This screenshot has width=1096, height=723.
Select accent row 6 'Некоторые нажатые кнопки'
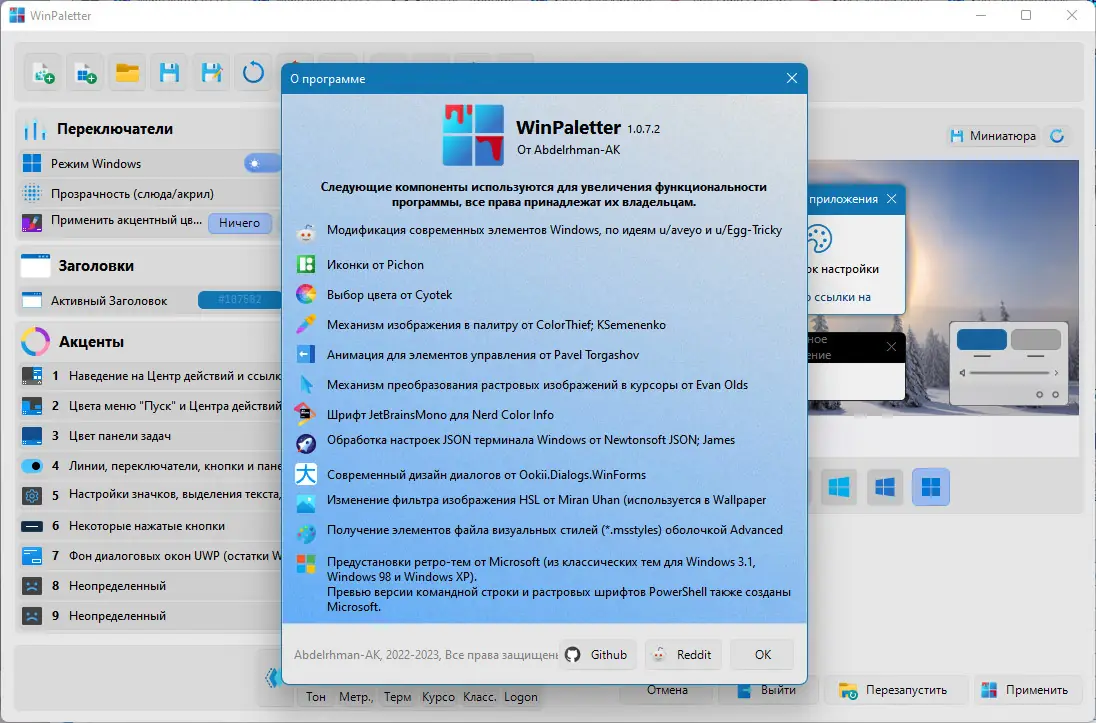click(150, 526)
